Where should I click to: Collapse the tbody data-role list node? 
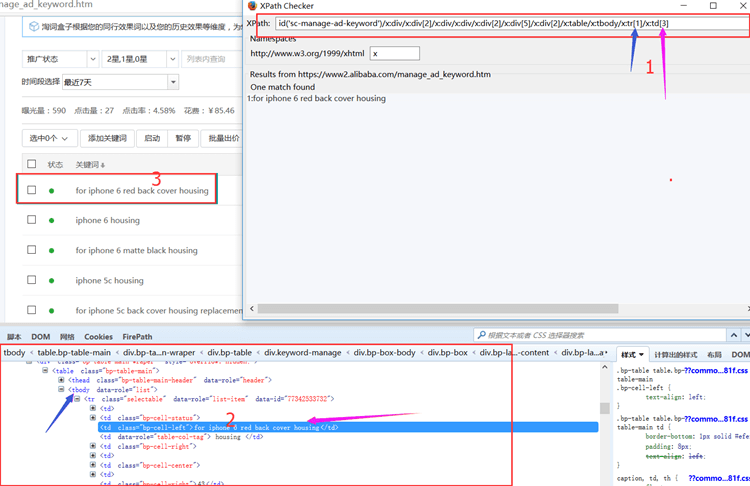pyautogui.click(x=61, y=389)
